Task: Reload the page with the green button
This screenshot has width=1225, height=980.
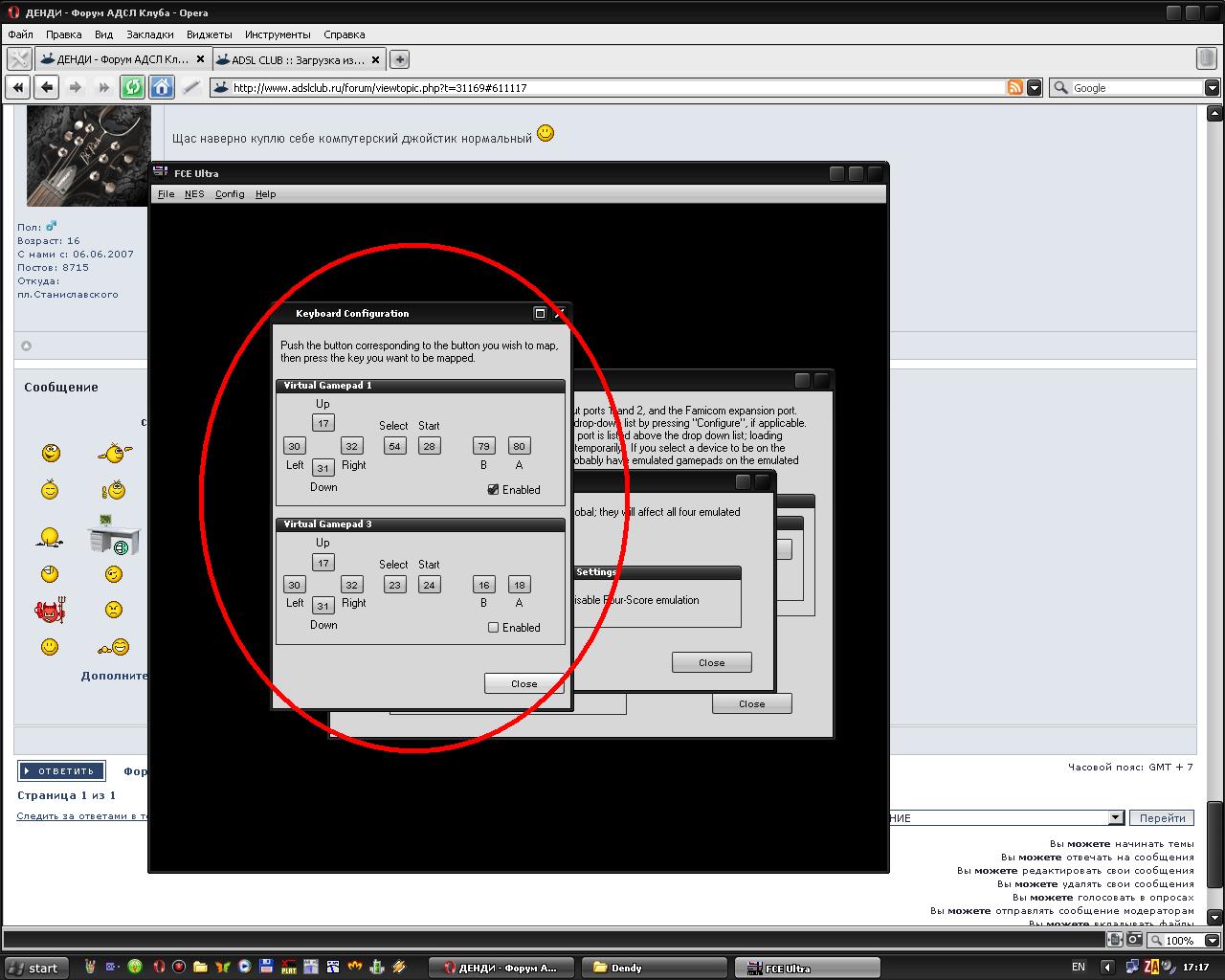Action: tap(132, 87)
